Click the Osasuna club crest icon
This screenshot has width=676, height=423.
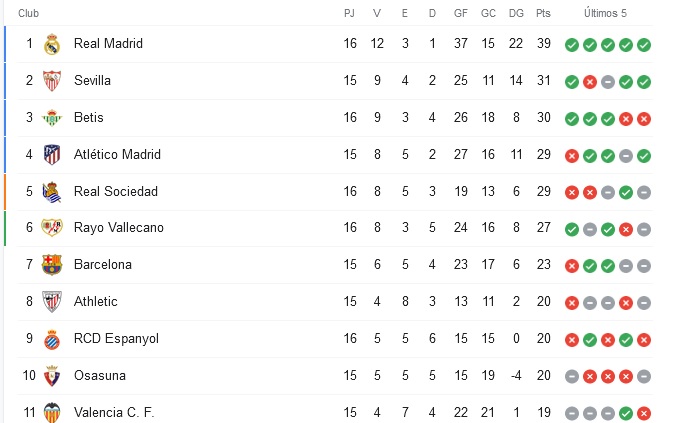point(52,376)
